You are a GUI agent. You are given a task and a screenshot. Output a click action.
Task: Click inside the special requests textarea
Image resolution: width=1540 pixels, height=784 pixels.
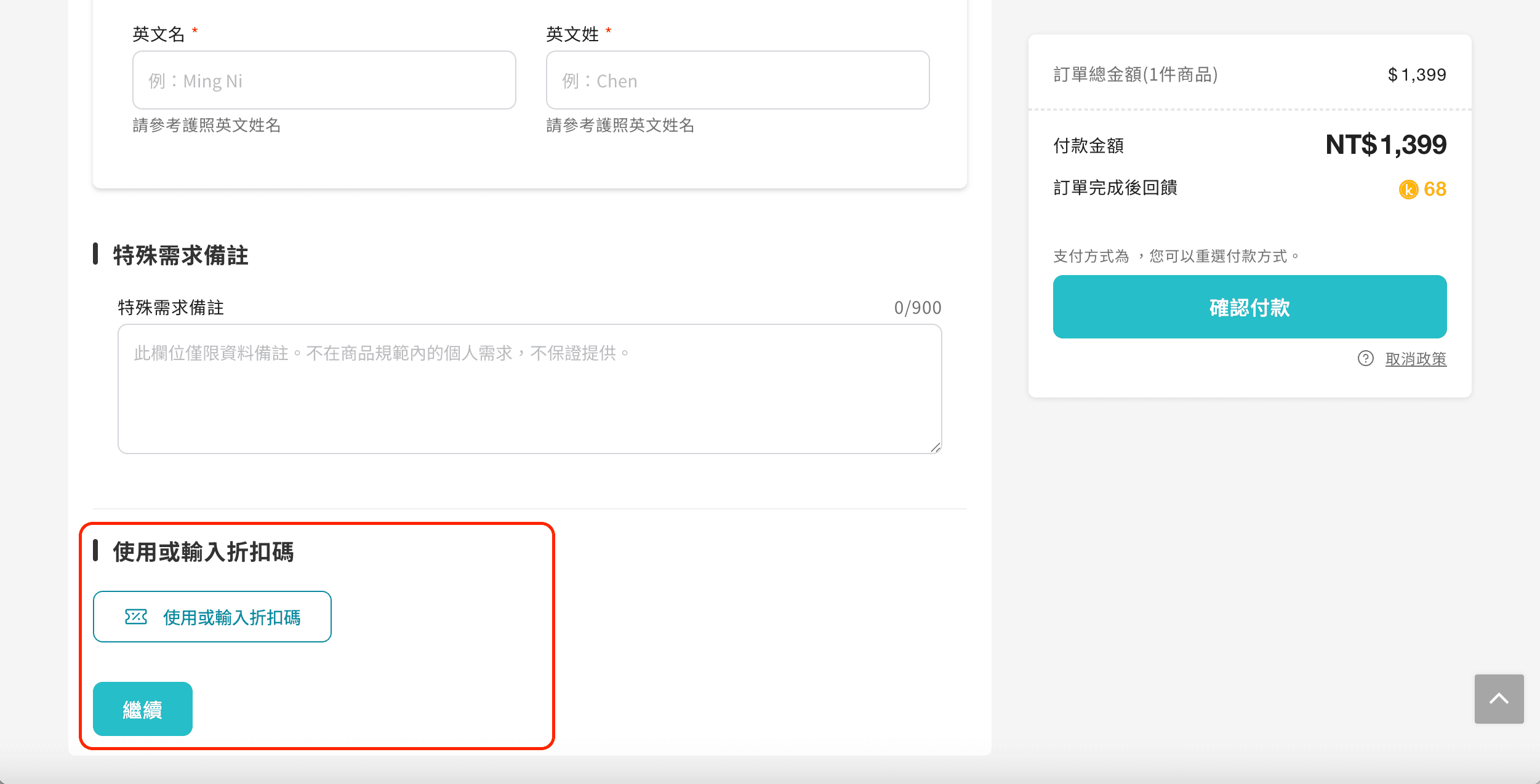528,388
